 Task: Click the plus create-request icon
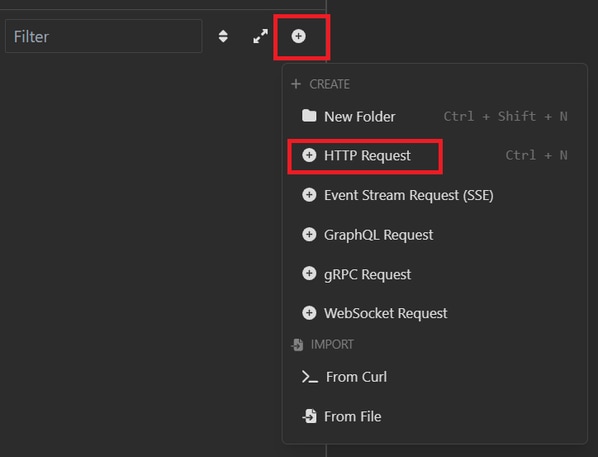coord(299,36)
